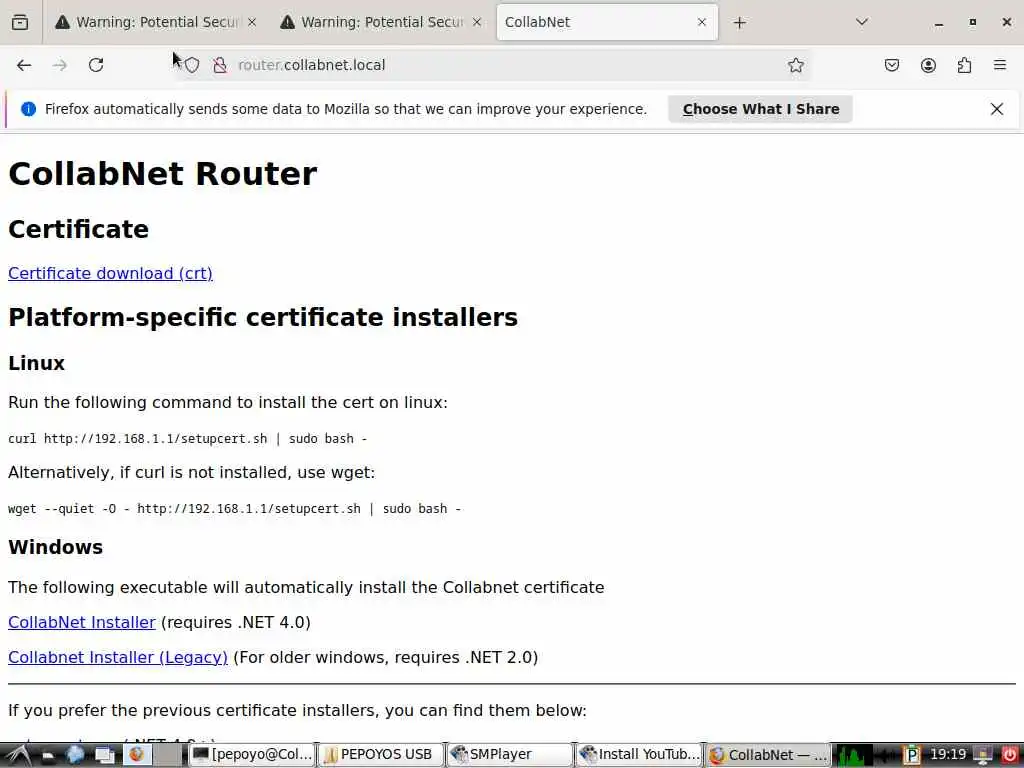Open the recent browsing view icon

(x=20, y=22)
